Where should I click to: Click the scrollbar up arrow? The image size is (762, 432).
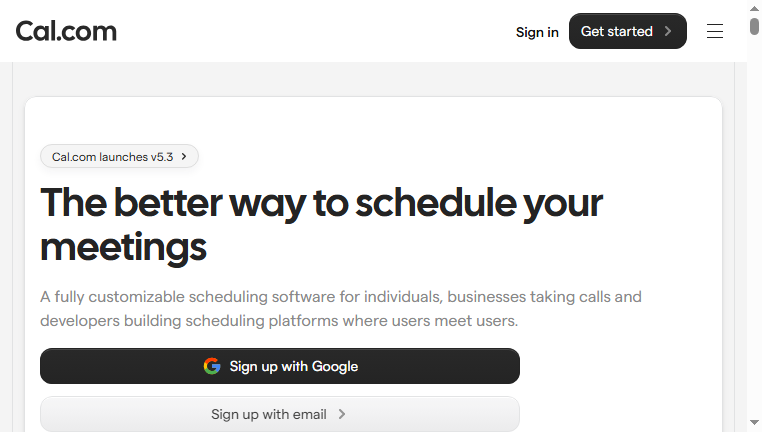pos(754,8)
